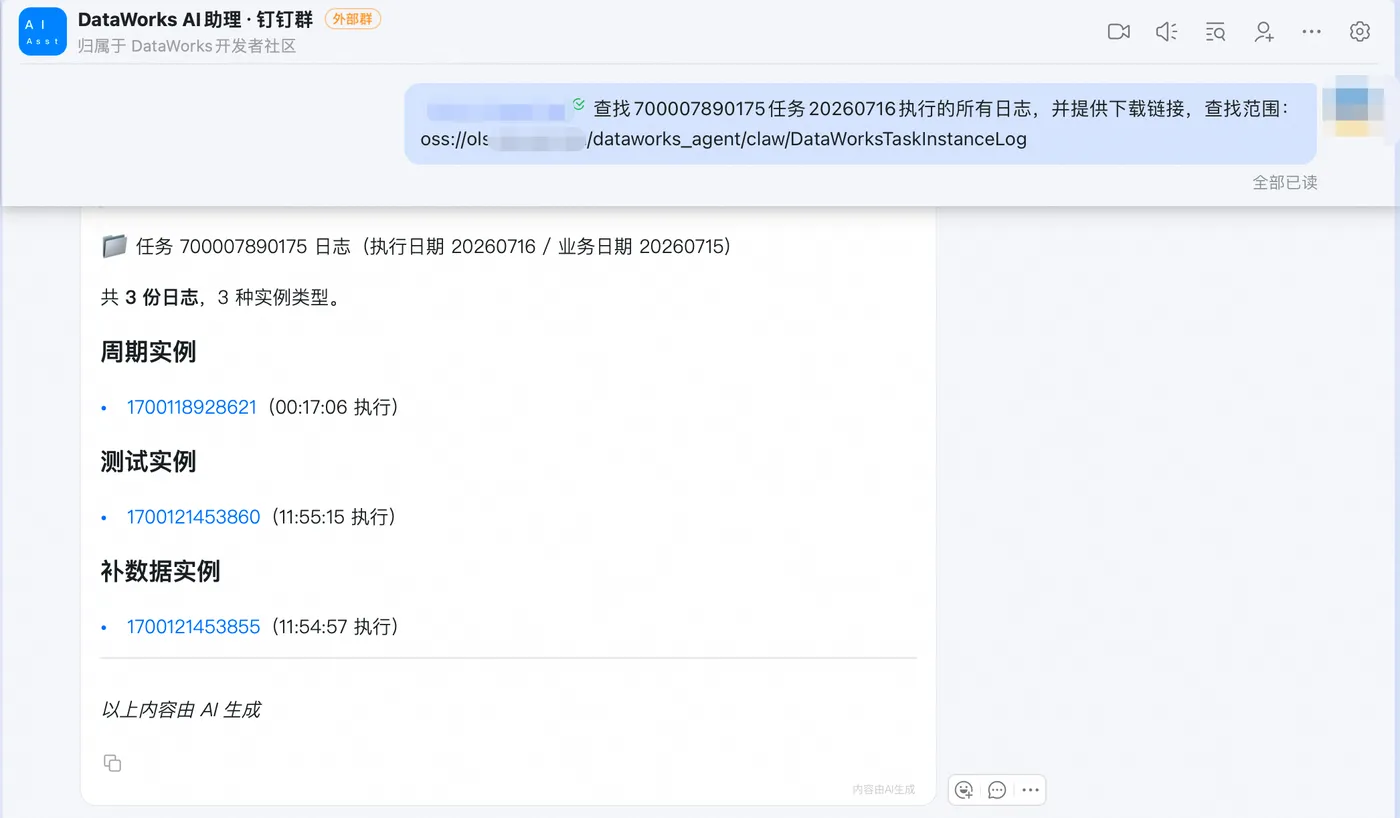Open log link 1700121453855

193,627
